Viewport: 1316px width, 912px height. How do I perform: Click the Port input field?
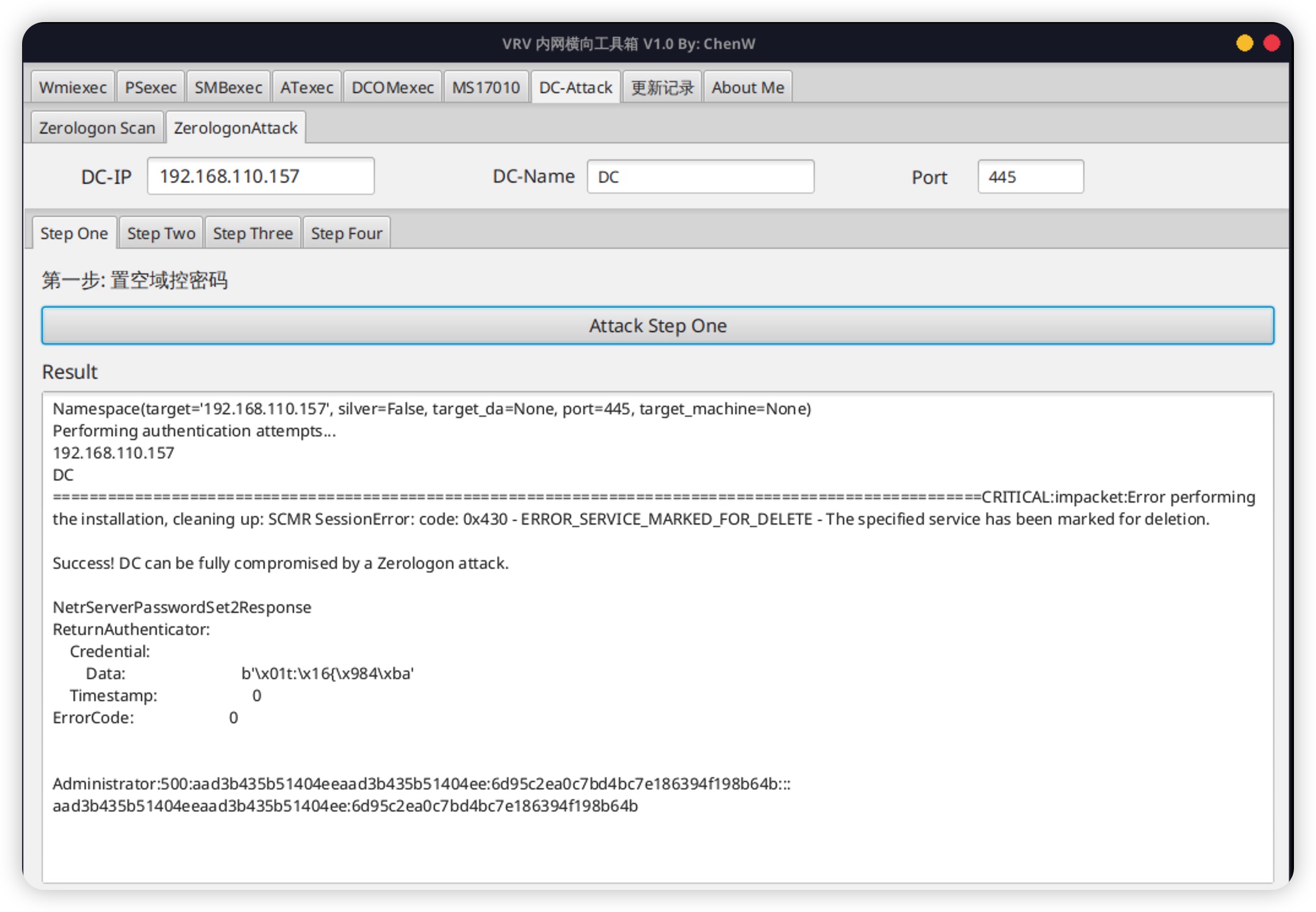pos(1030,177)
